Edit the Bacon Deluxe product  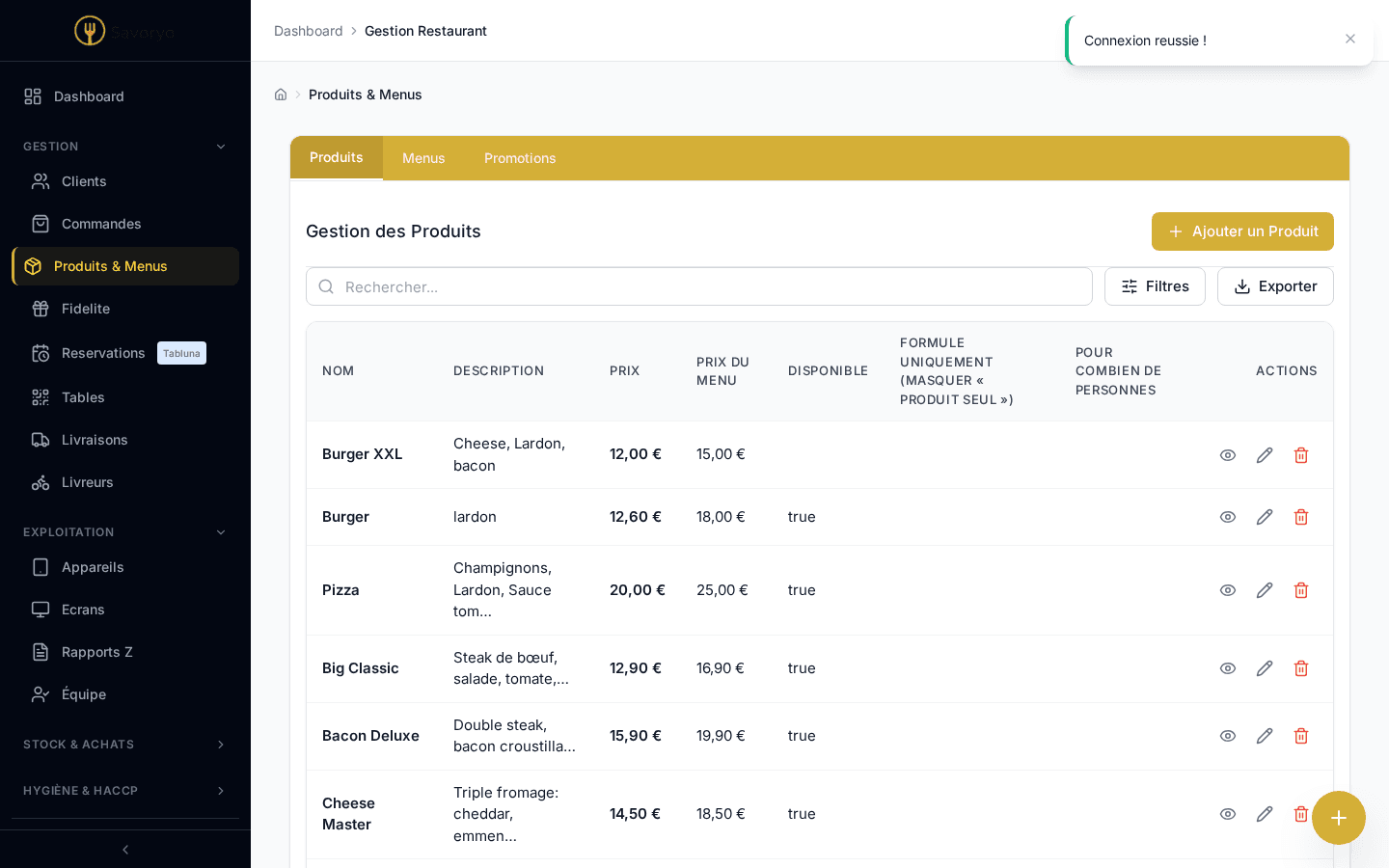(1265, 736)
